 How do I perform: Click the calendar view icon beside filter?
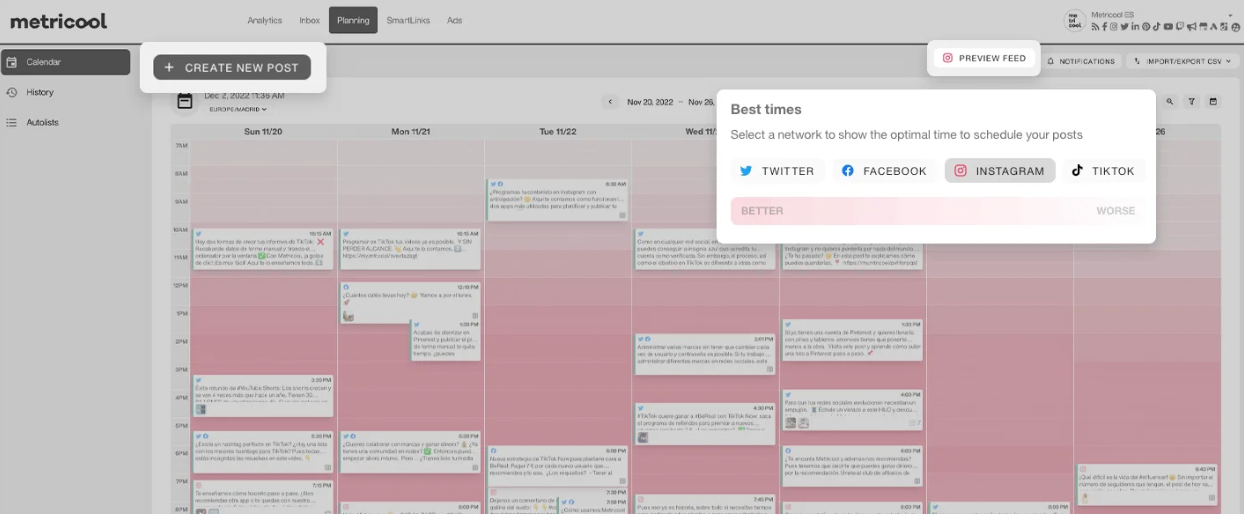pyautogui.click(x=1213, y=101)
